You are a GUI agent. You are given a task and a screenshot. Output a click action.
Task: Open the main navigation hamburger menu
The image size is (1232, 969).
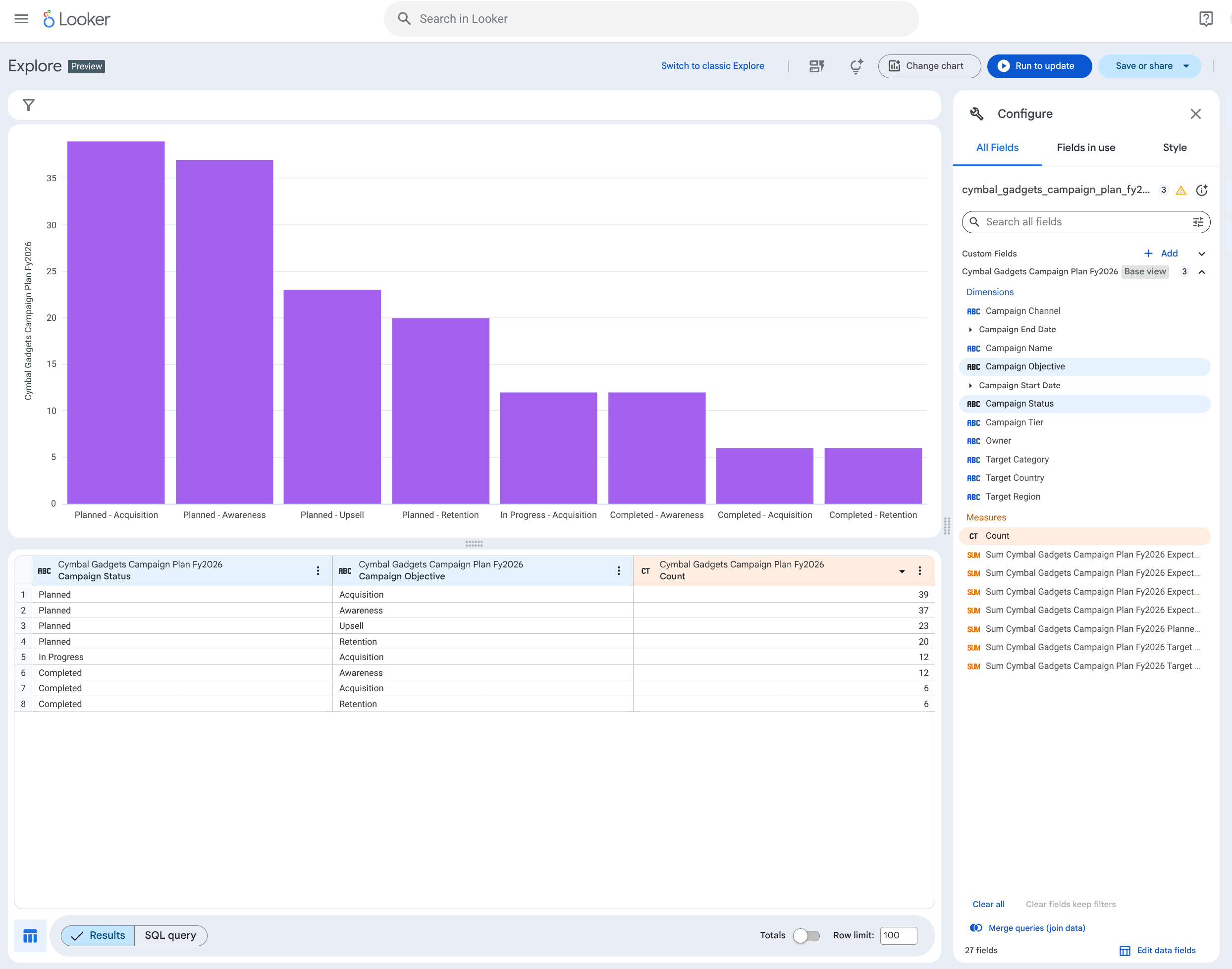(21, 19)
